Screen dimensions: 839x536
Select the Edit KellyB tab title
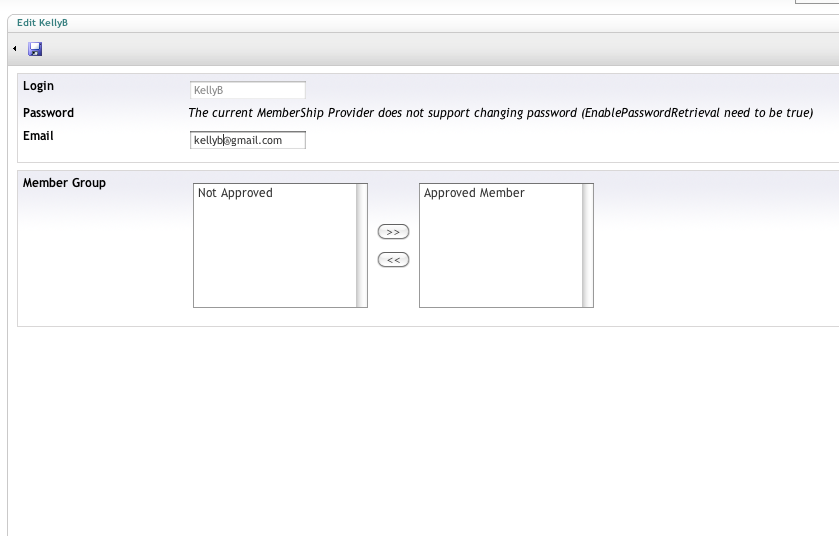point(42,22)
